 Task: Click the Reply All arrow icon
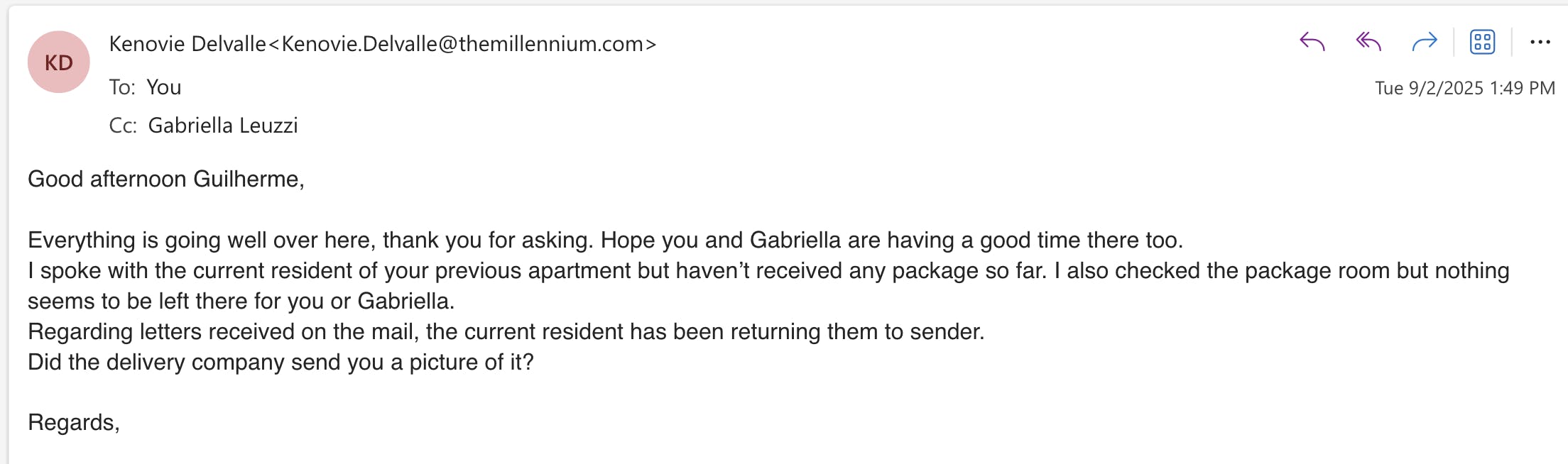[x=1368, y=43]
